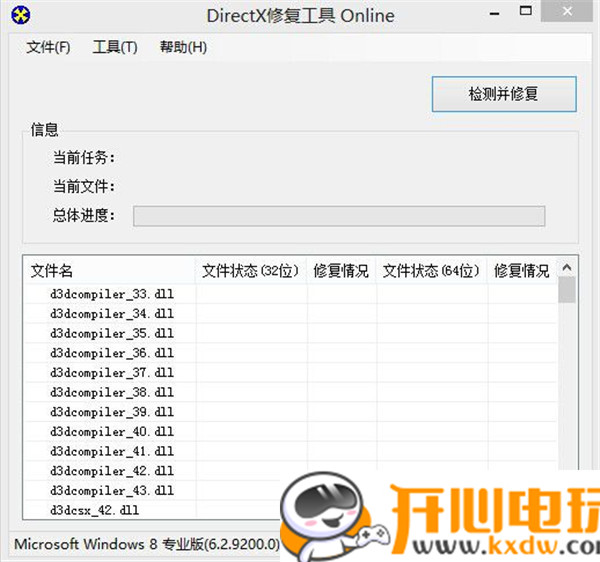This screenshot has height=562, width=600.
Task: Click the 文件状态(64位) column header
Action: pos(432,271)
